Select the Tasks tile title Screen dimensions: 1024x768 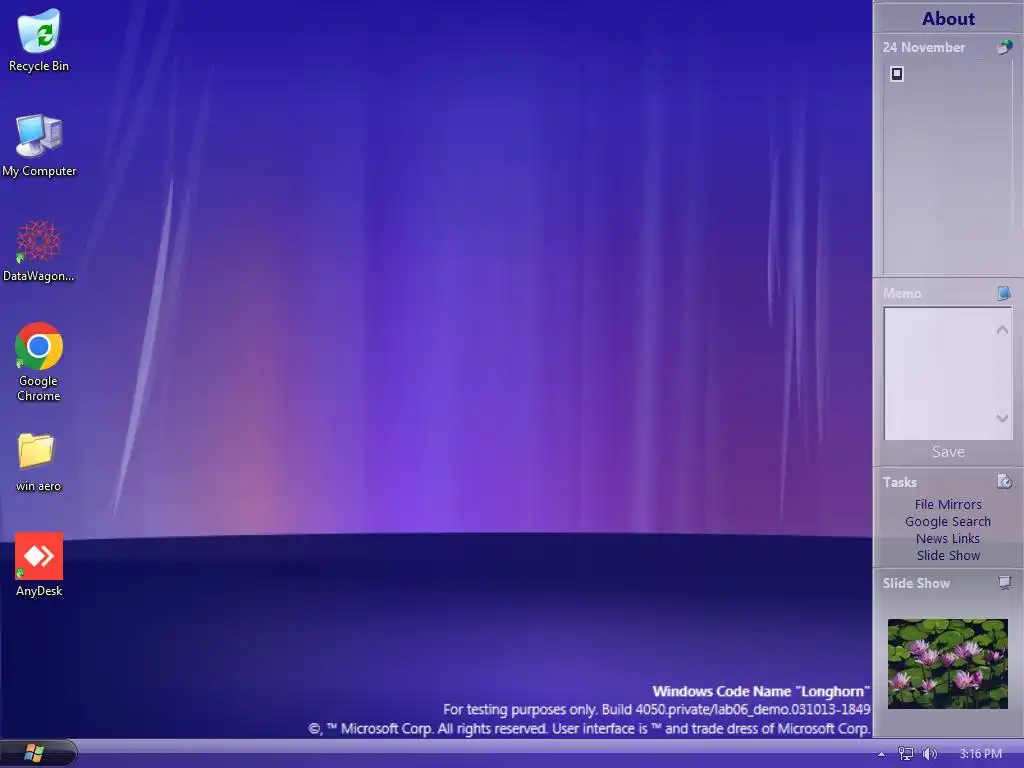click(x=900, y=482)
